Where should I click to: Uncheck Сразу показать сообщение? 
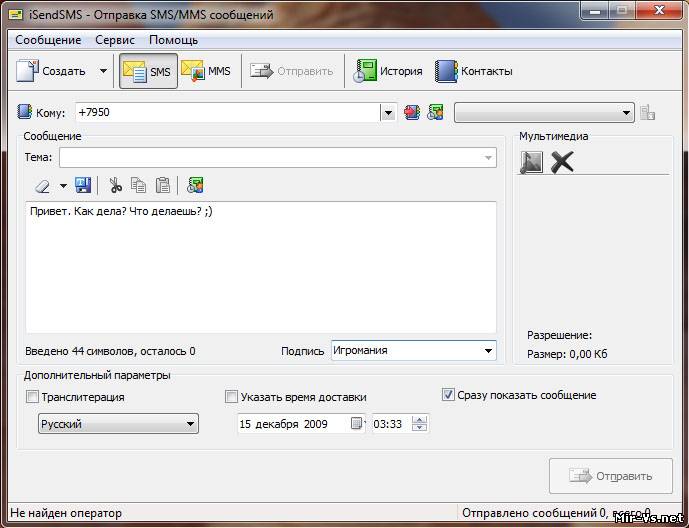[x=448, y=394]
